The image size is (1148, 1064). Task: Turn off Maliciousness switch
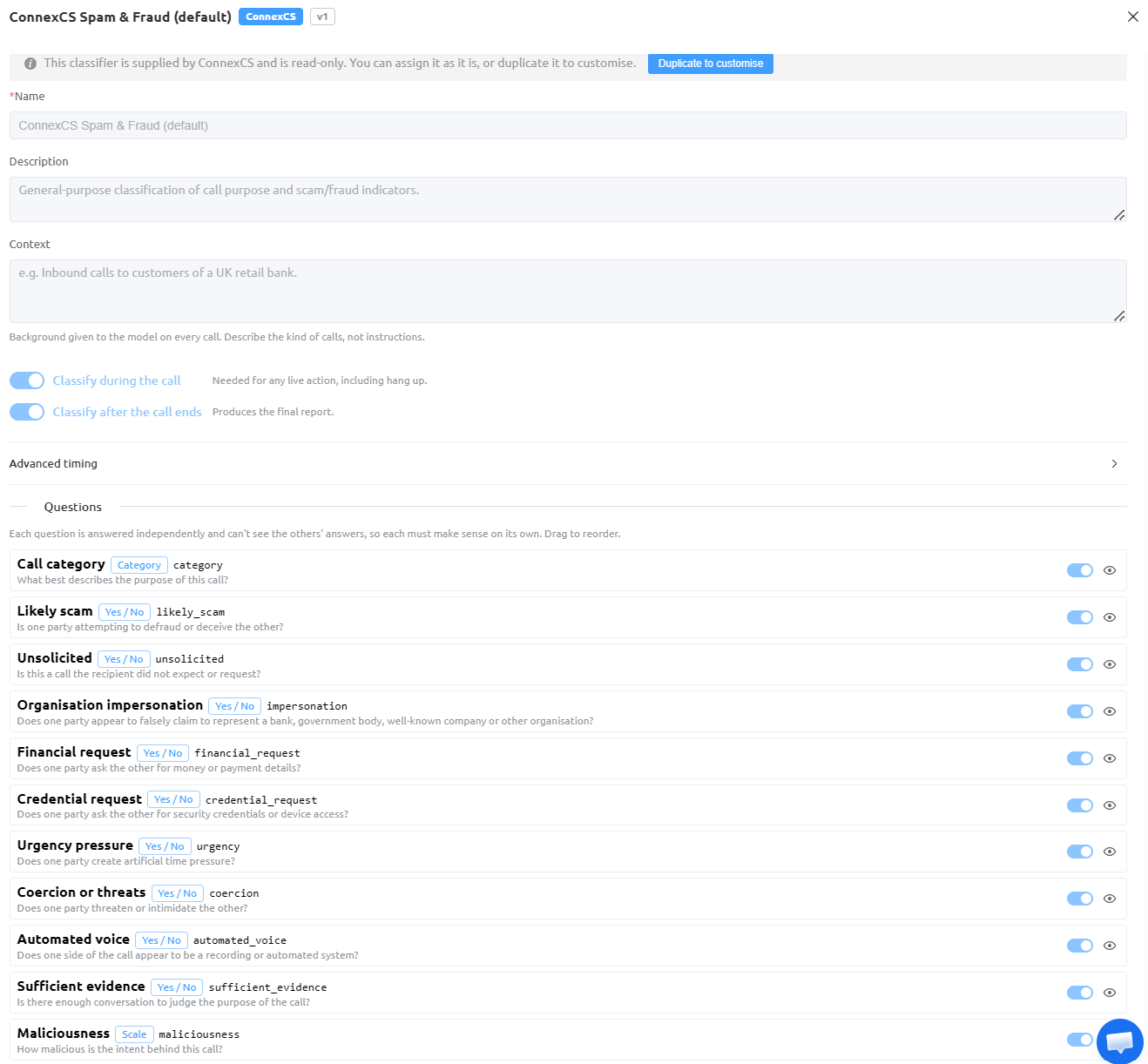[1080, 1040]
